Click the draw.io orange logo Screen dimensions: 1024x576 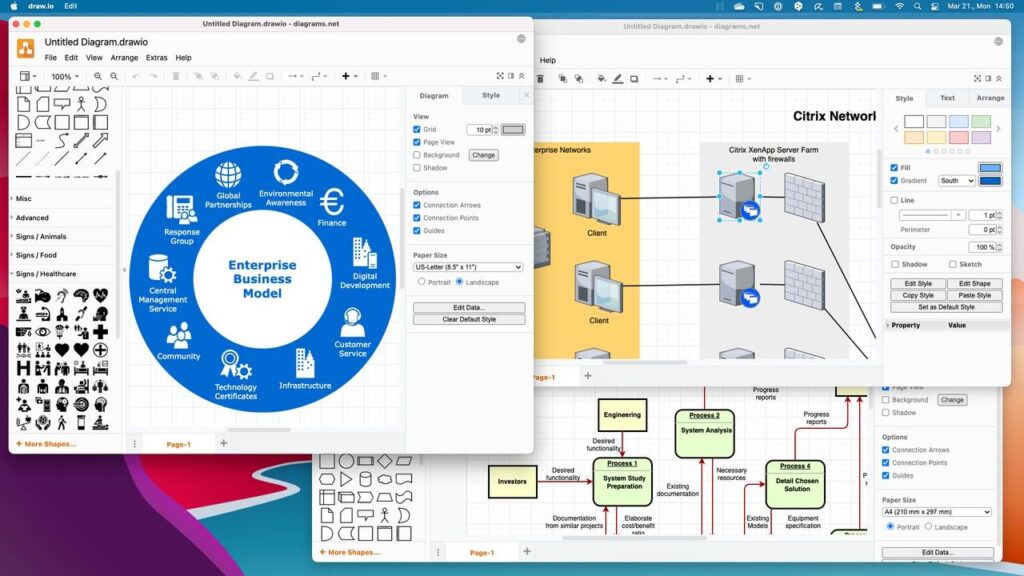25,48
